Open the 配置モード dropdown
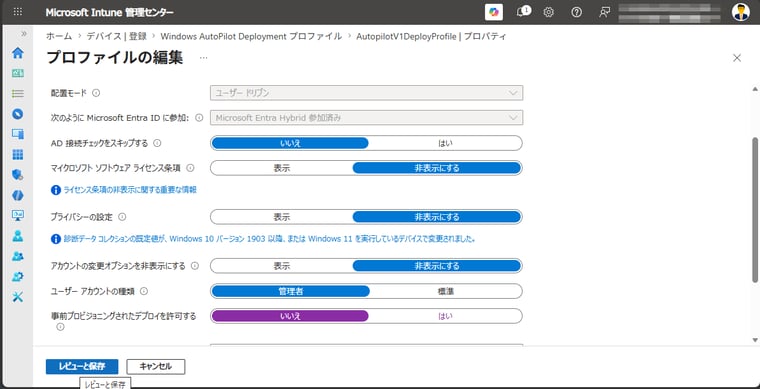This screenshot has width=760, height=389. pos(366,93)
